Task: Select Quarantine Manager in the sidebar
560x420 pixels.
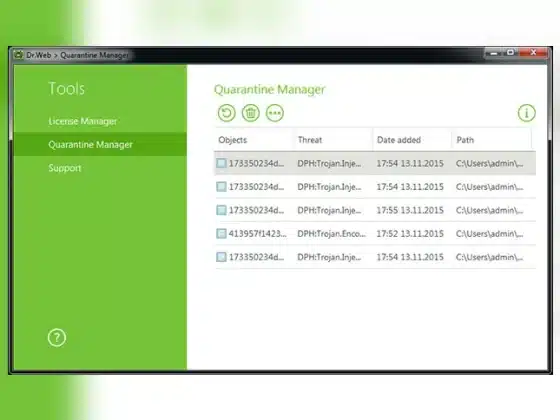Action: (x=100, y=144)
